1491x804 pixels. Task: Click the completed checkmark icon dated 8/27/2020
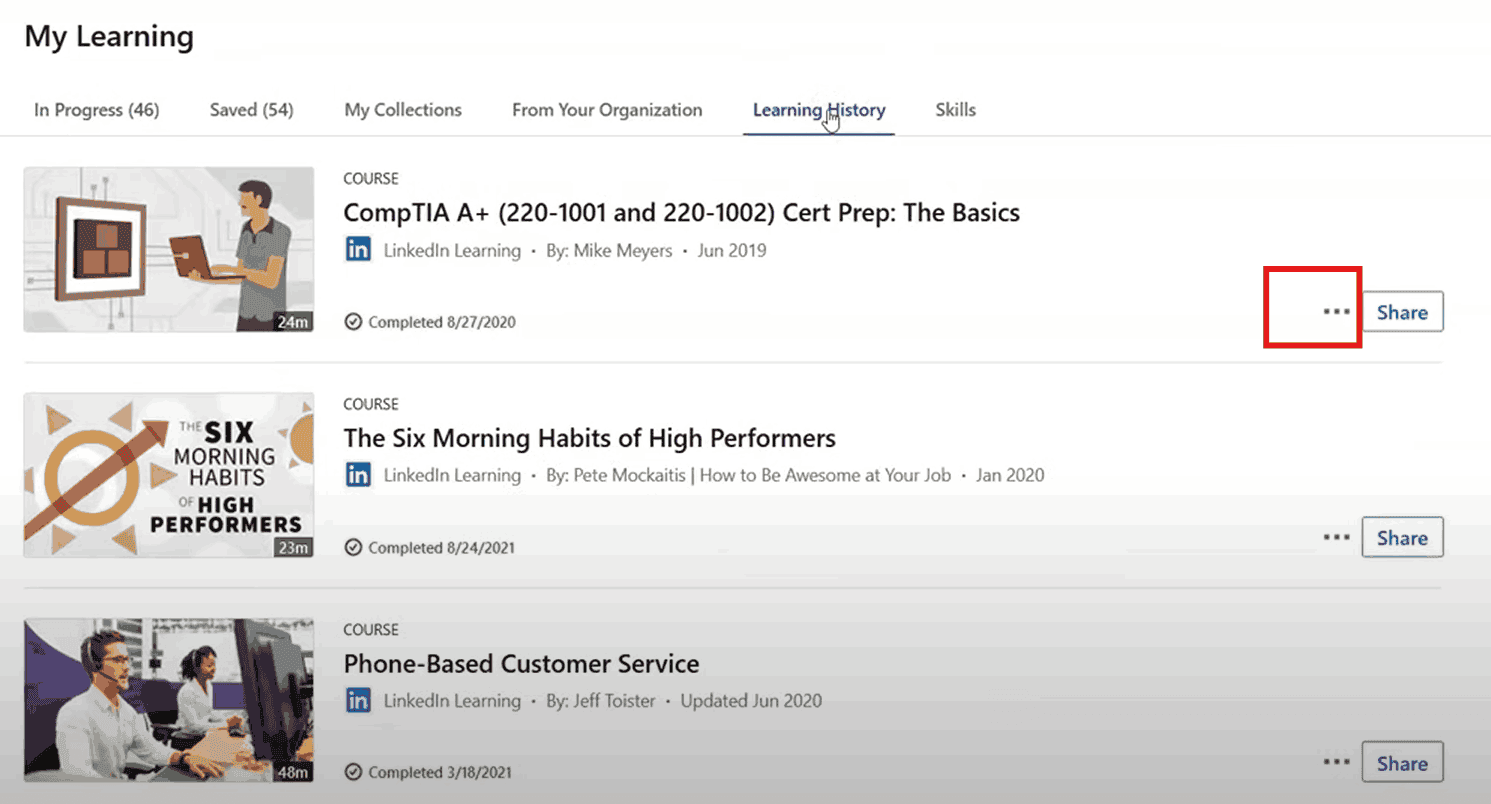click(352, 322)
